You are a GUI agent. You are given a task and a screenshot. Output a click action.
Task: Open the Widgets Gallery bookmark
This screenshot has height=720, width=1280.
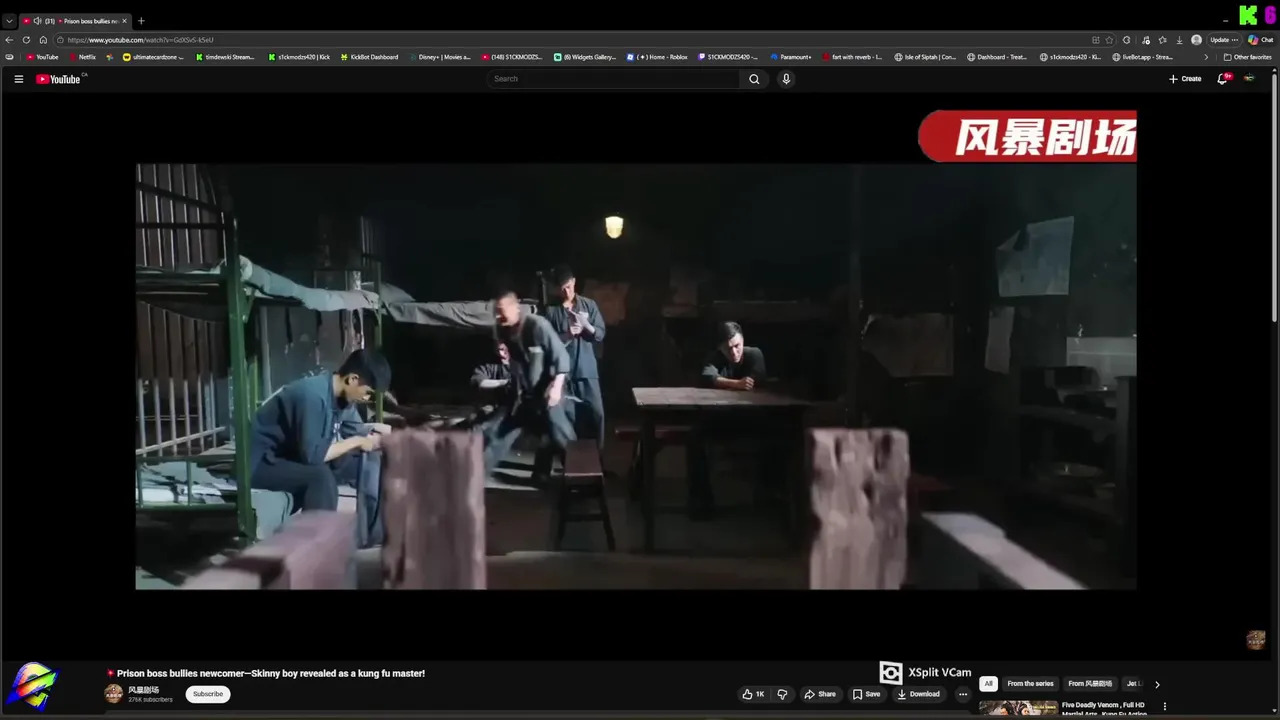pos(585,57)
